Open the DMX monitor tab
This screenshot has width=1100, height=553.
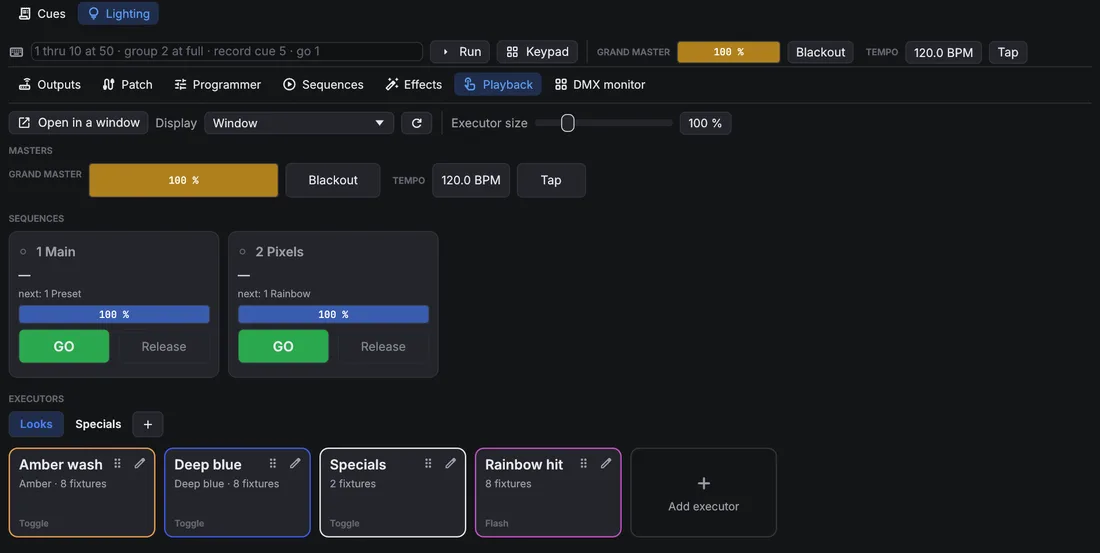(600, 84)
